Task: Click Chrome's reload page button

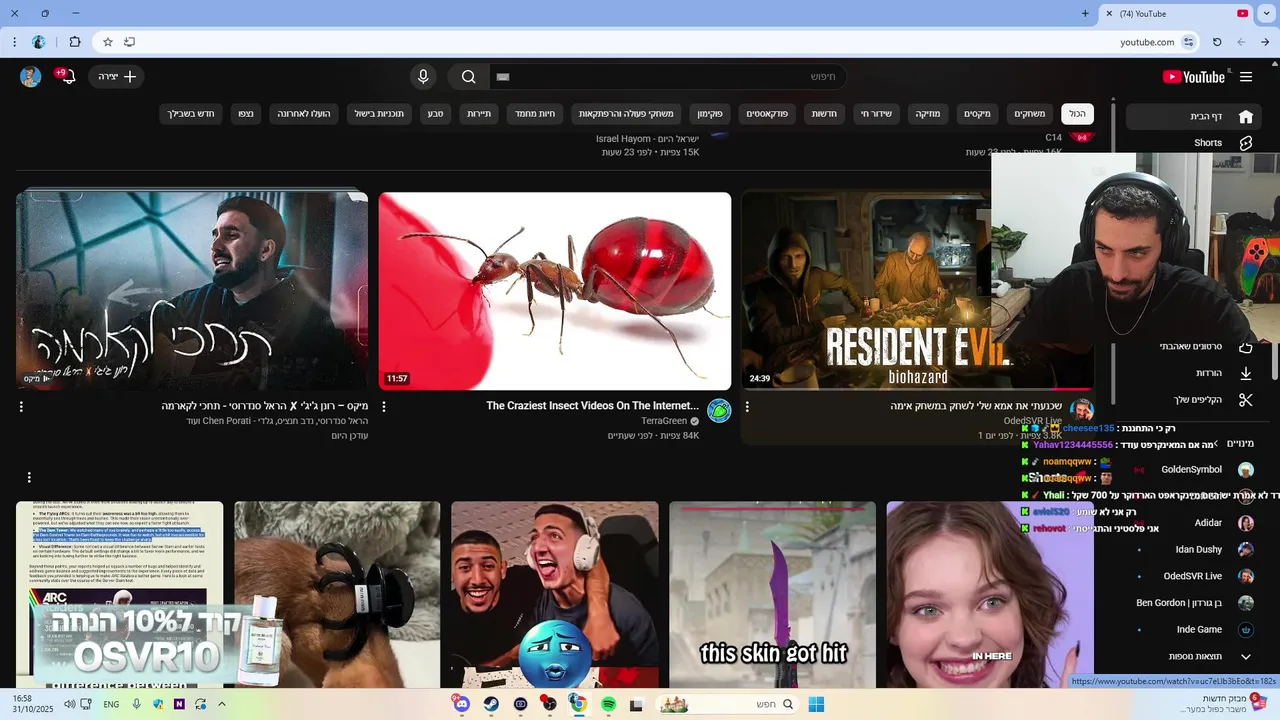Action: (1217, 42)
